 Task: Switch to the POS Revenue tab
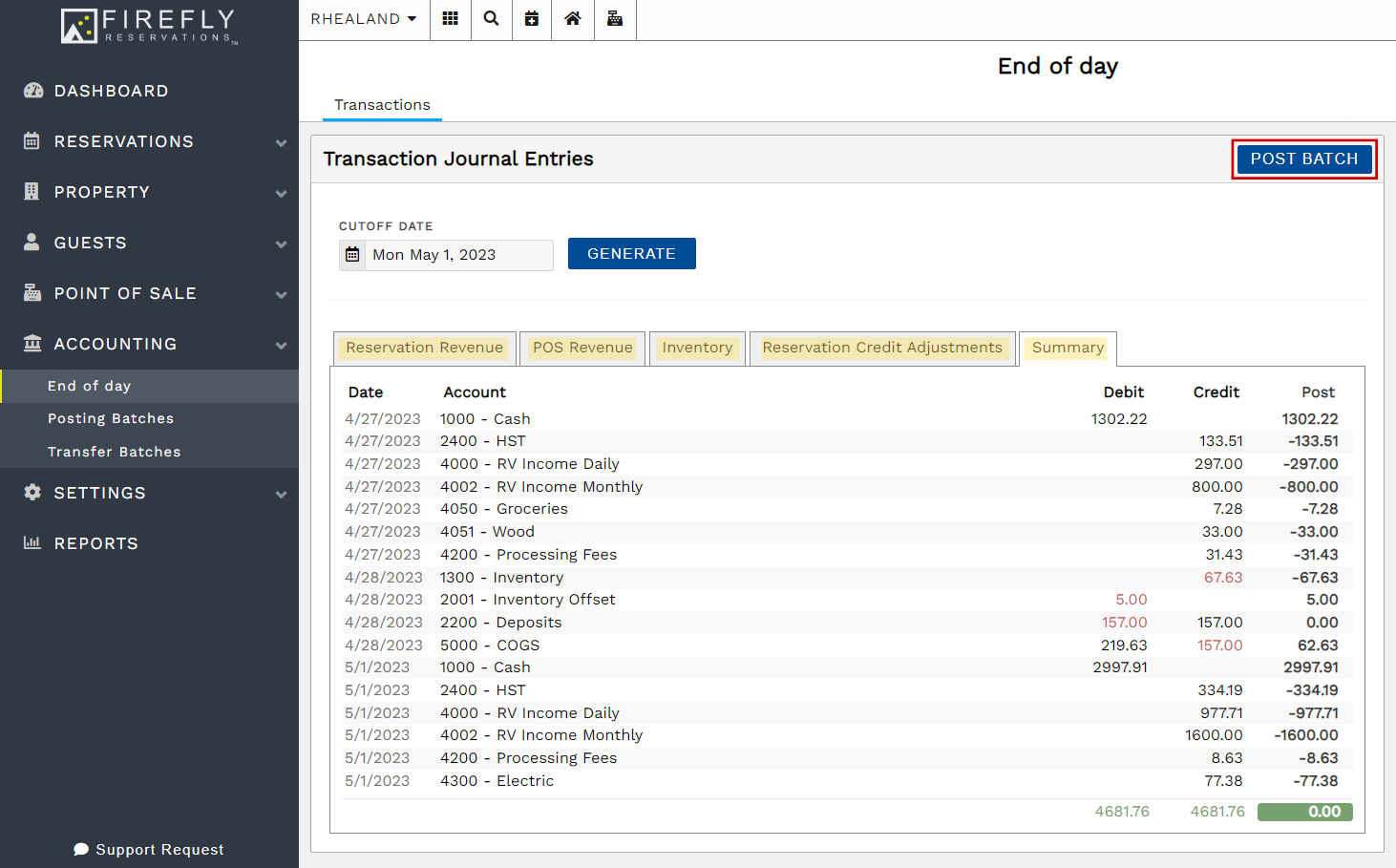(582, 348)
